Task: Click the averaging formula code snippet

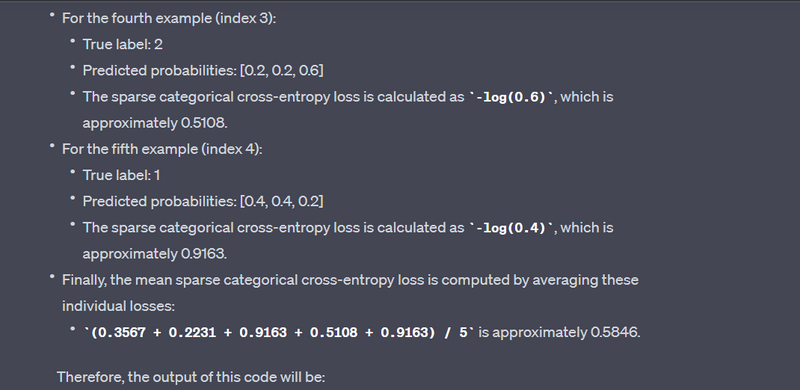Action: [x=279, y=332]
